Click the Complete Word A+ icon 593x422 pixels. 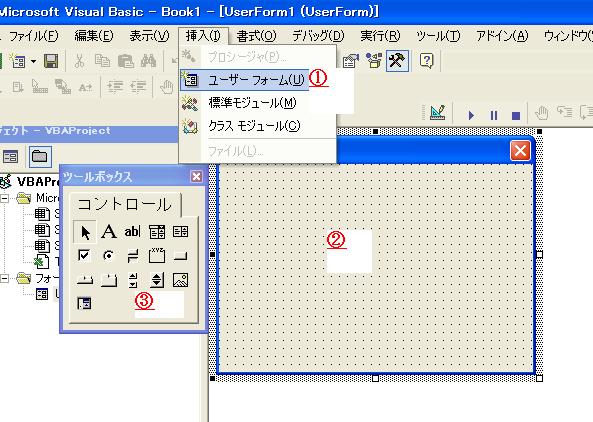[x=85, y=87]
